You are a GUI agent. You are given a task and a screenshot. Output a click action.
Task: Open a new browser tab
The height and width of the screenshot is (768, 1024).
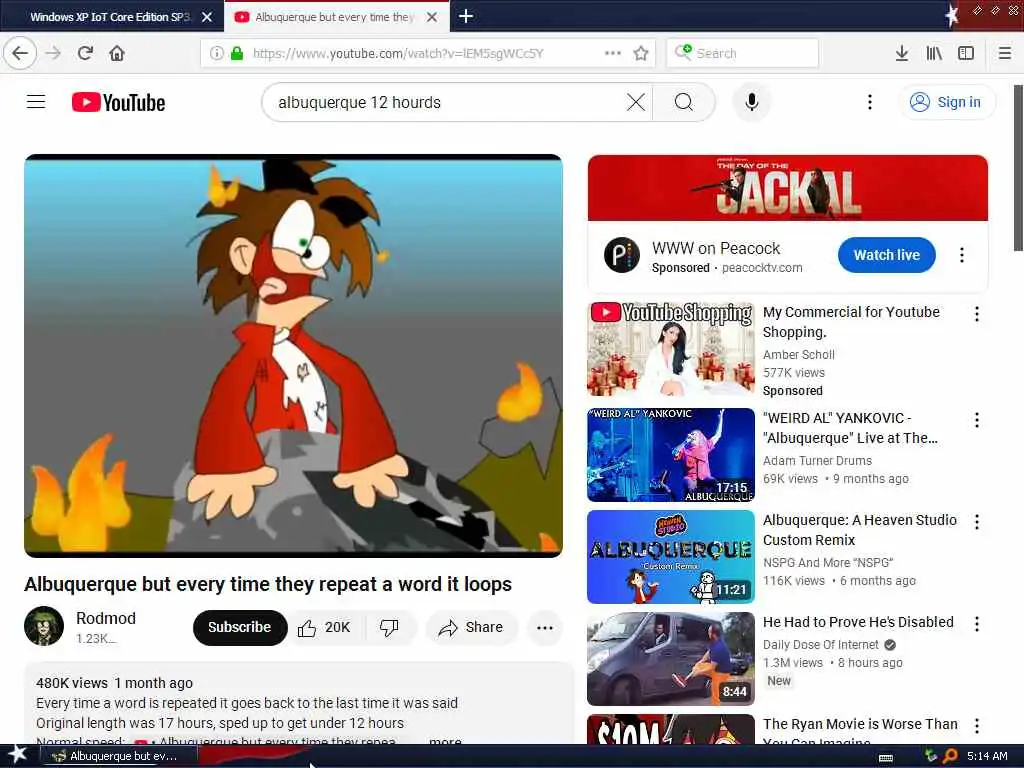466,16
